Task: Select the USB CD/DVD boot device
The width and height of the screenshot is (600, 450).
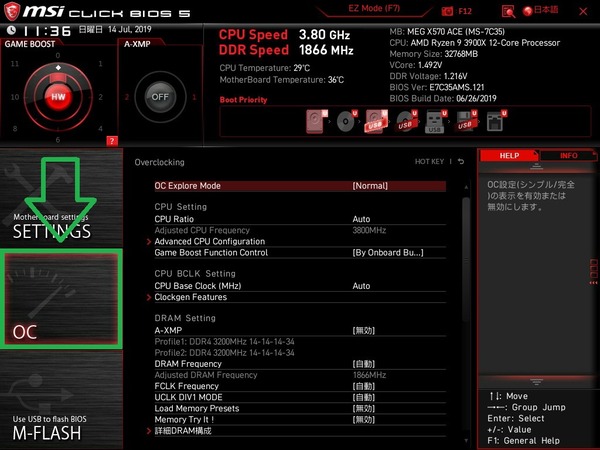Action: point(406,121)
